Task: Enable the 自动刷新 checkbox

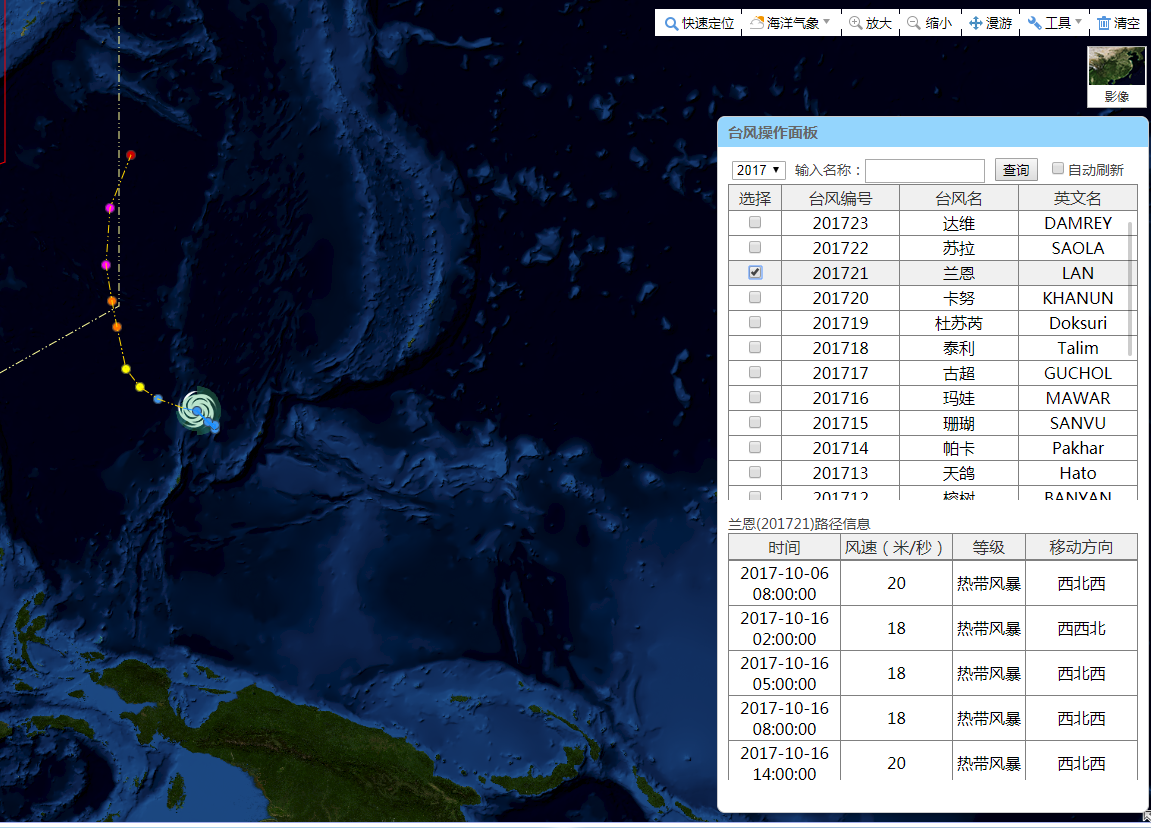Action: pos(1058,169)
